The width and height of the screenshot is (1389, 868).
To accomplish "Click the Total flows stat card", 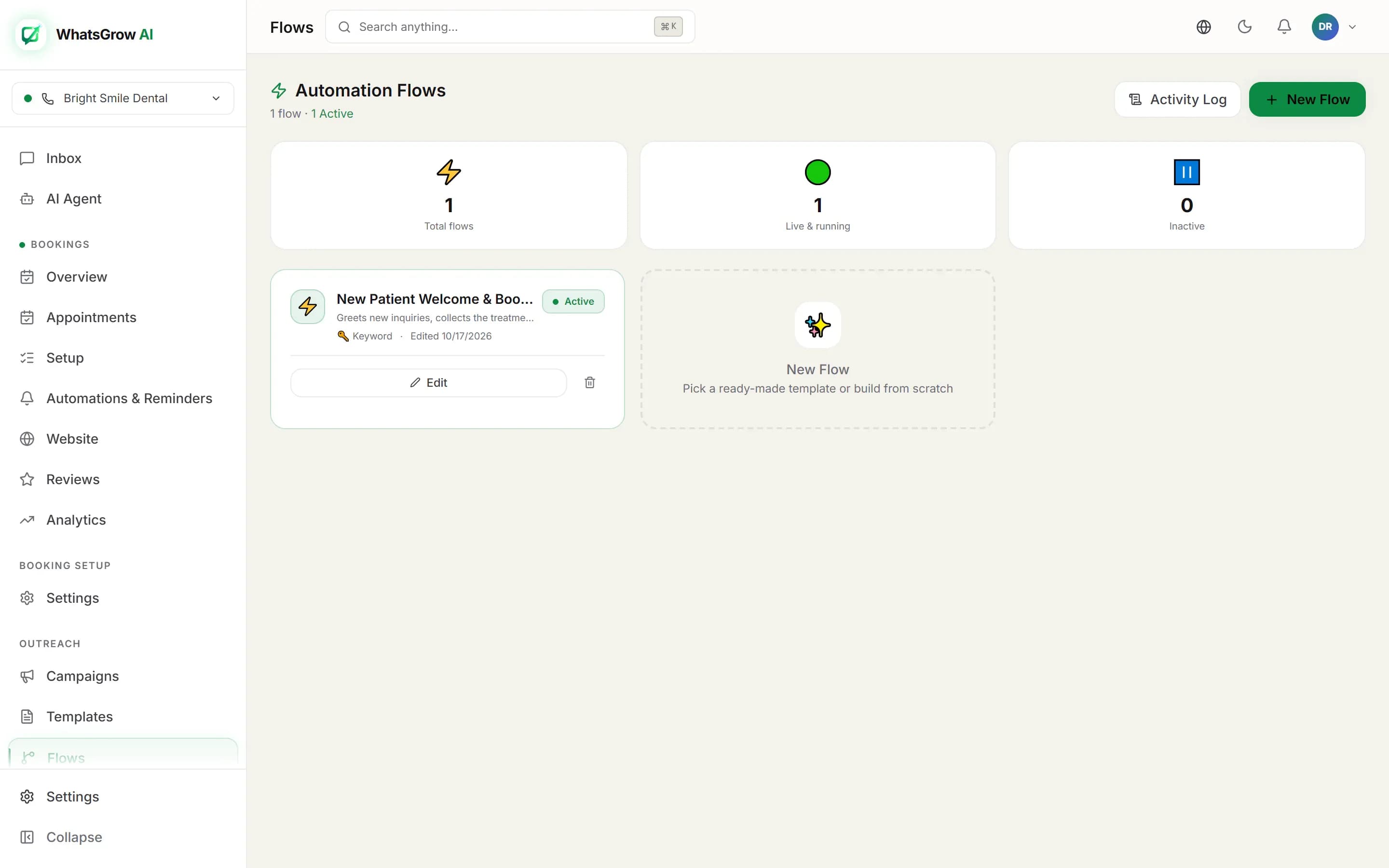I will pyautogui.click(x=448, y=195).
